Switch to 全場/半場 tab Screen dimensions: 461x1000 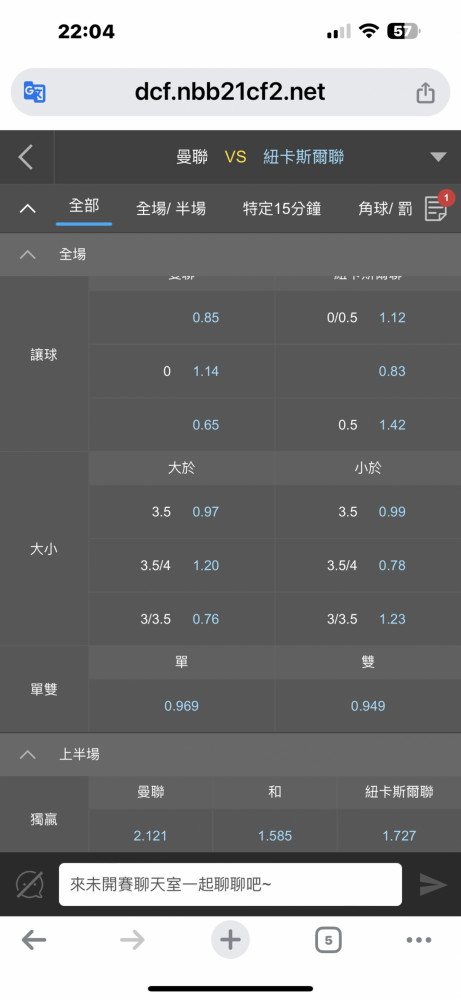coord(171,208)
